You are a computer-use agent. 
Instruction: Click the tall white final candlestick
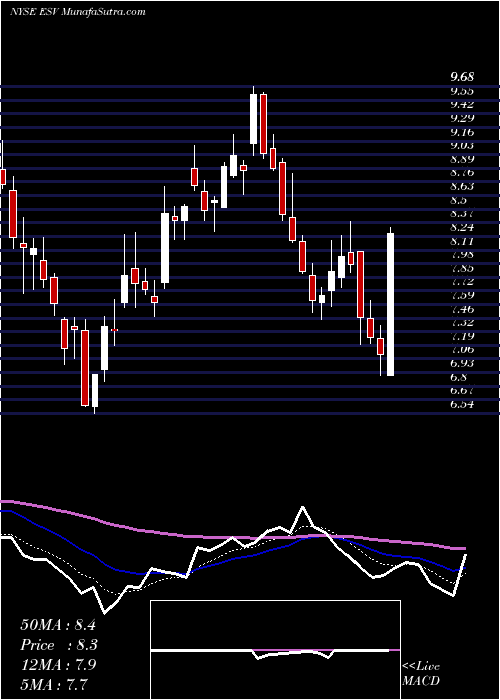tap(391, 304)
